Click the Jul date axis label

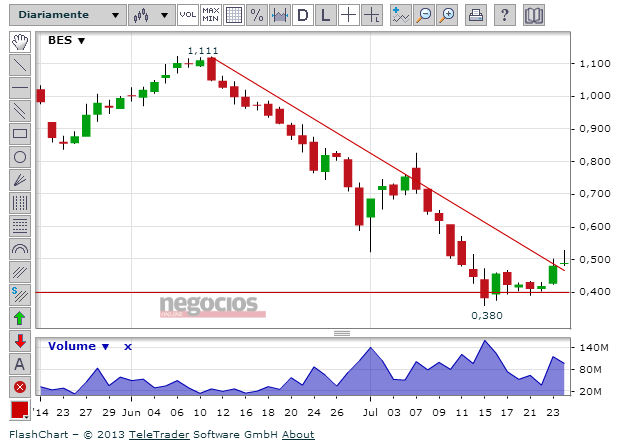click(370, 413)
